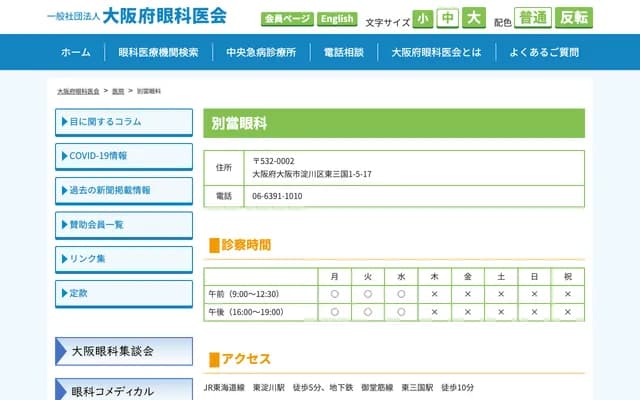Image resolution: width=640 pixels, height=400 pixels.
Task: Select 中央急病診療所 menu item
Action: point(260,52)
